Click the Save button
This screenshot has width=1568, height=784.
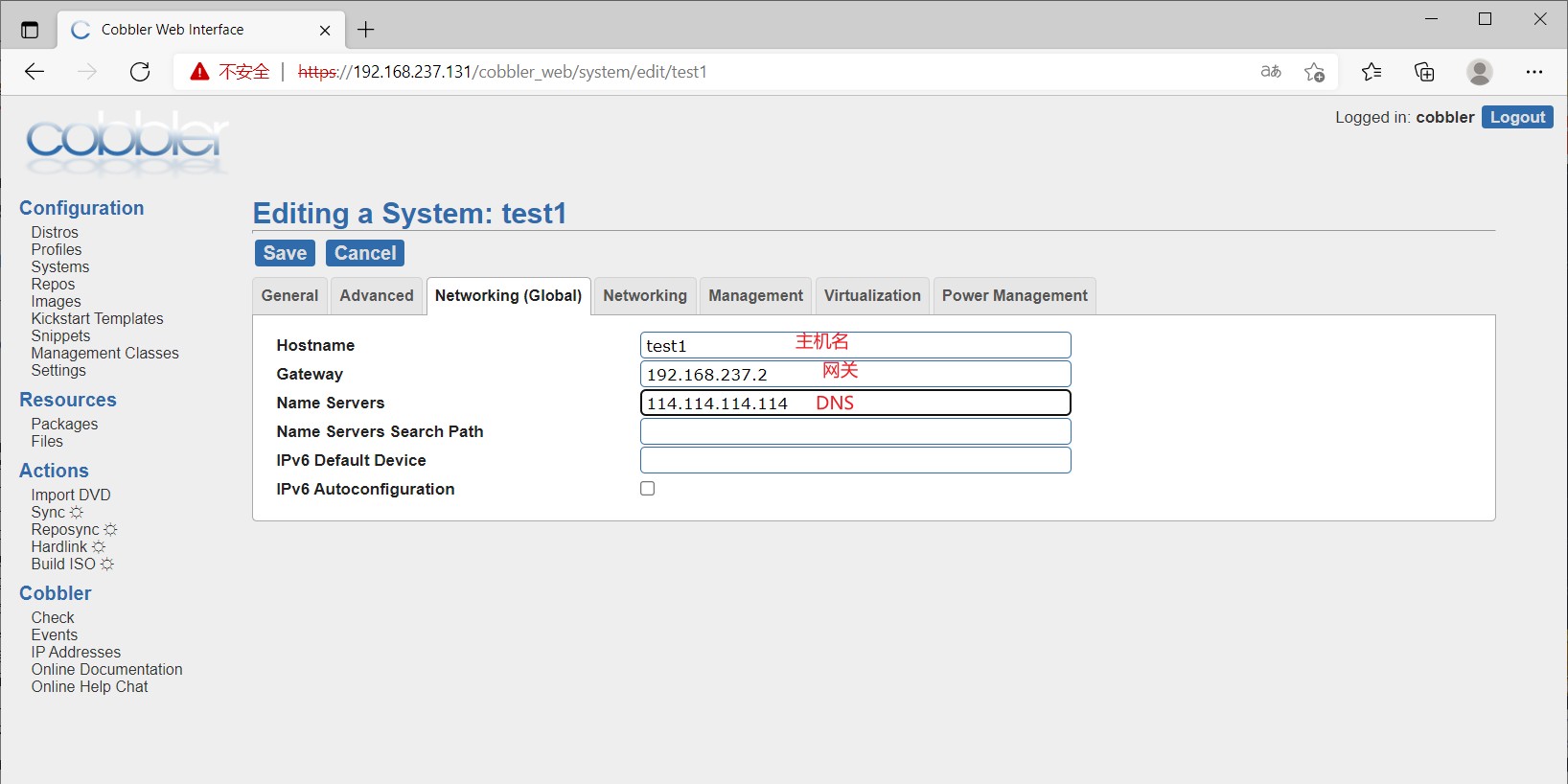tap(285, 253)
